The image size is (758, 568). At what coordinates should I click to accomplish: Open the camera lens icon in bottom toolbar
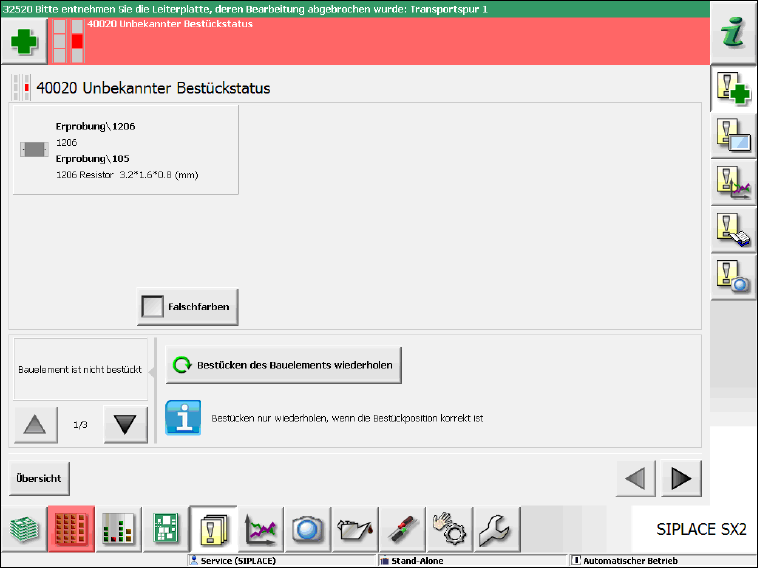308,529
